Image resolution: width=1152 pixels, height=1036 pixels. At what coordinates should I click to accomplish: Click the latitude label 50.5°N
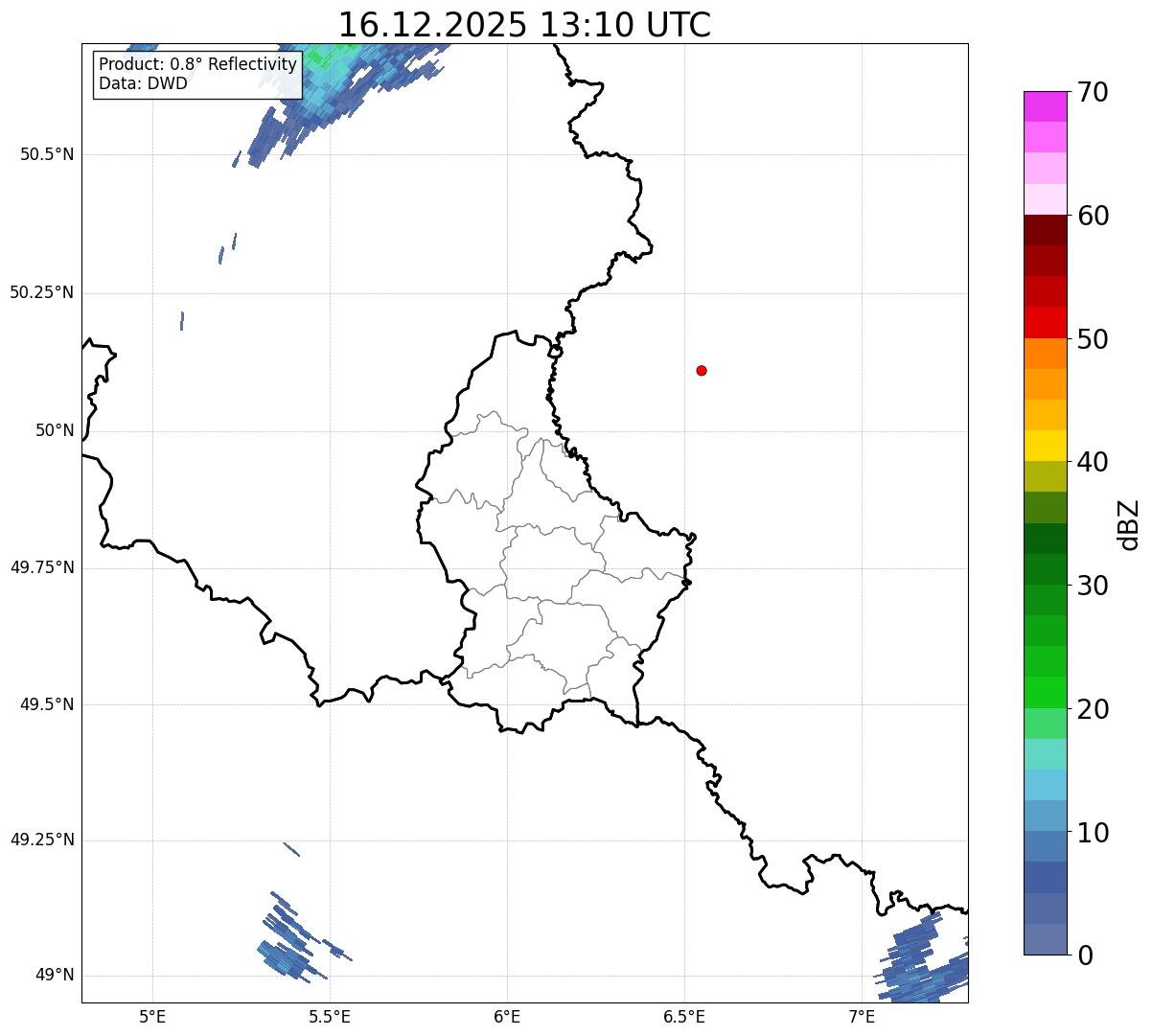(46, 155)
